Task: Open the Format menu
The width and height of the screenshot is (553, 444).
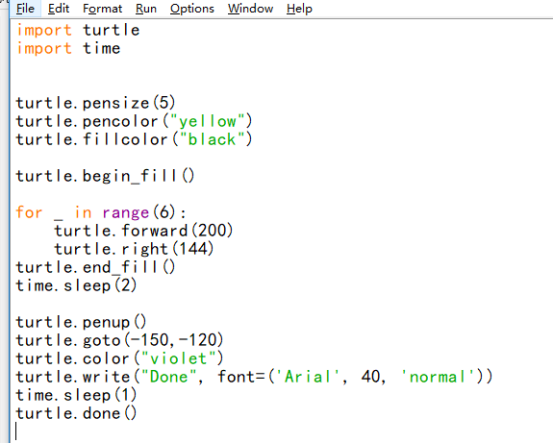Action: 102,8
